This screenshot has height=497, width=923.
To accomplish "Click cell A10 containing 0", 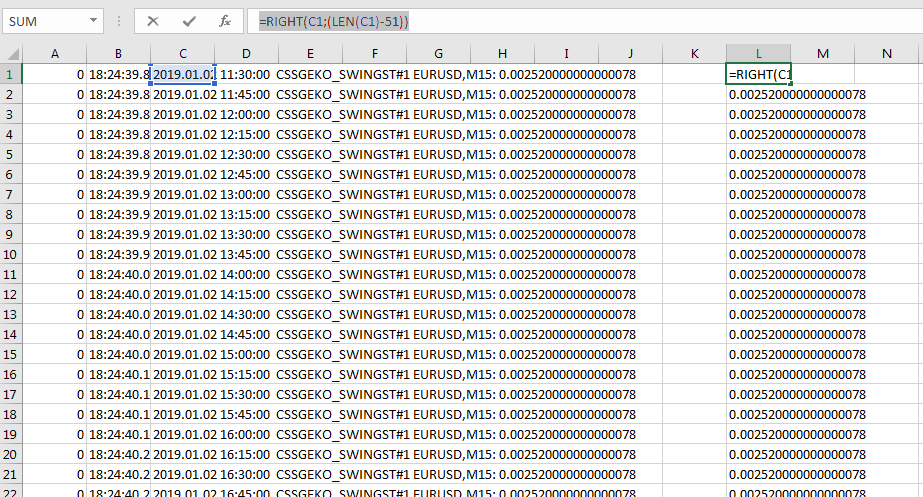I will pos(55,254).
